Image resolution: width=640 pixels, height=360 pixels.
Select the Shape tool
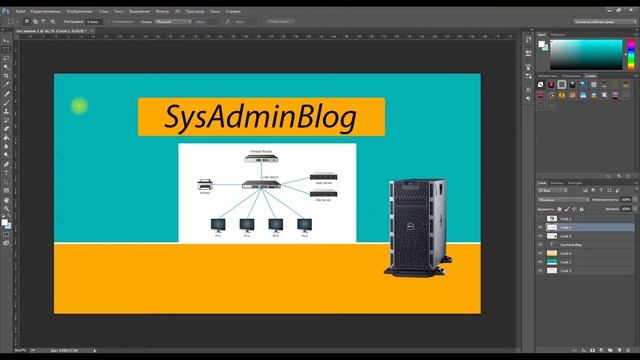pyautogui.click(x=6, y=191)
